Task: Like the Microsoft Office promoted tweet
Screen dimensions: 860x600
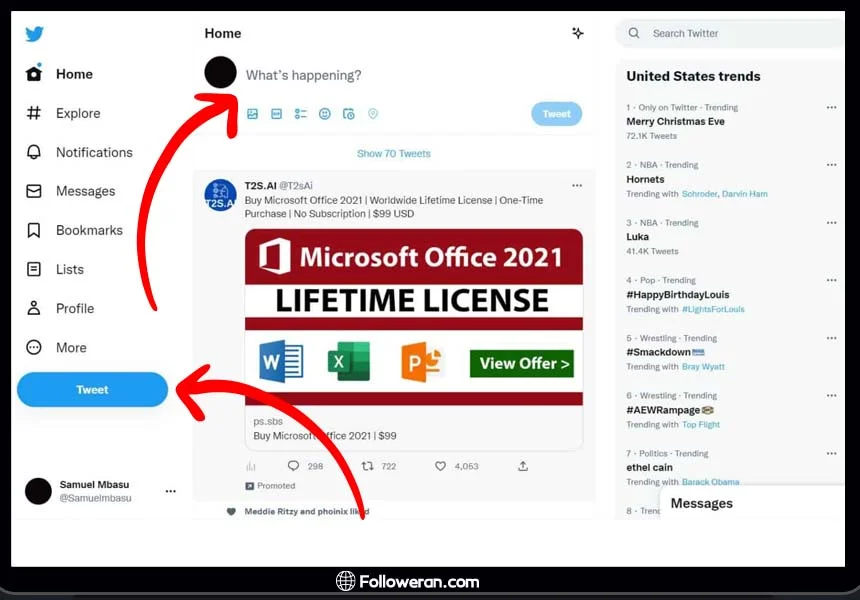Action: [440, 466]
